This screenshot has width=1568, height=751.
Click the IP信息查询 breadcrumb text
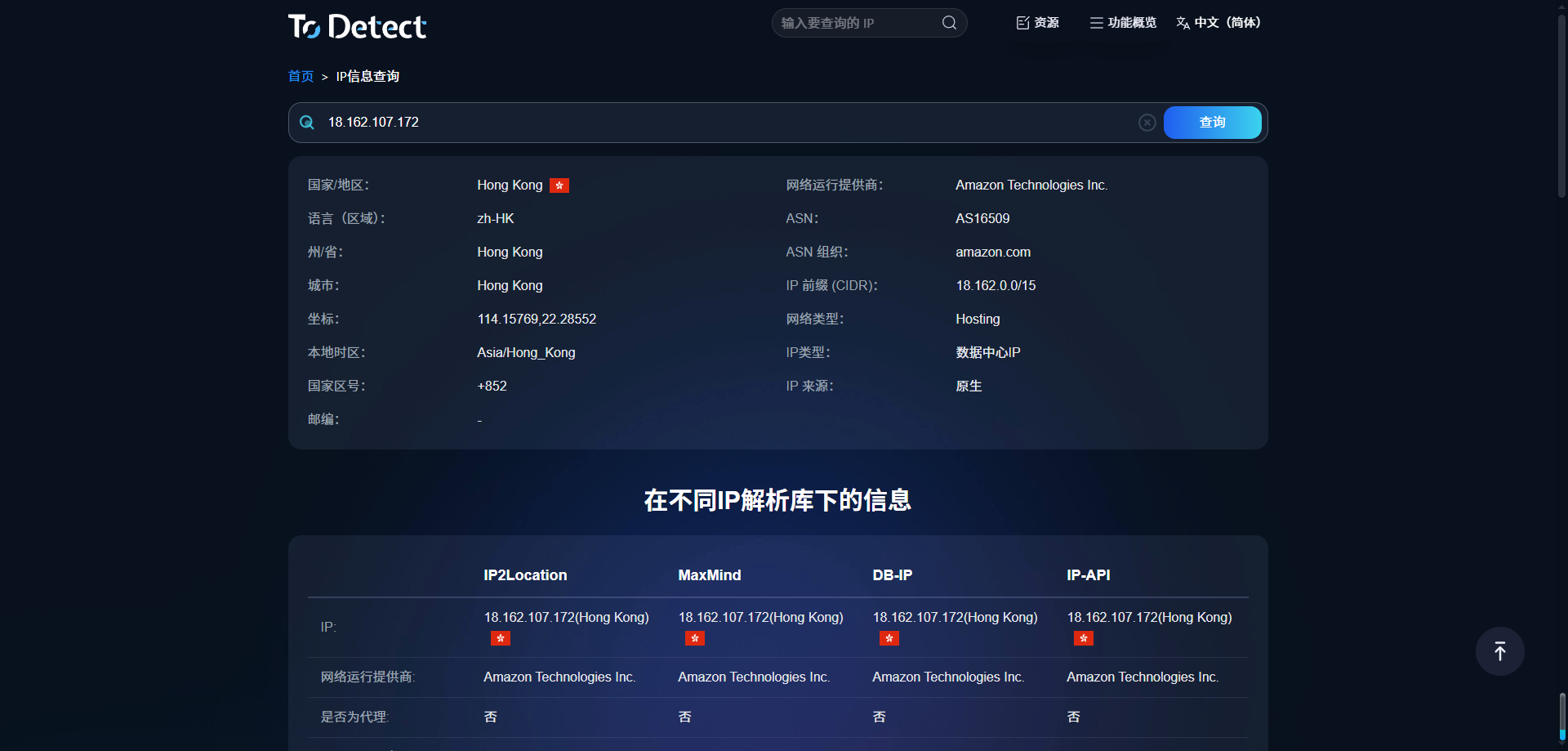[367, 76]
